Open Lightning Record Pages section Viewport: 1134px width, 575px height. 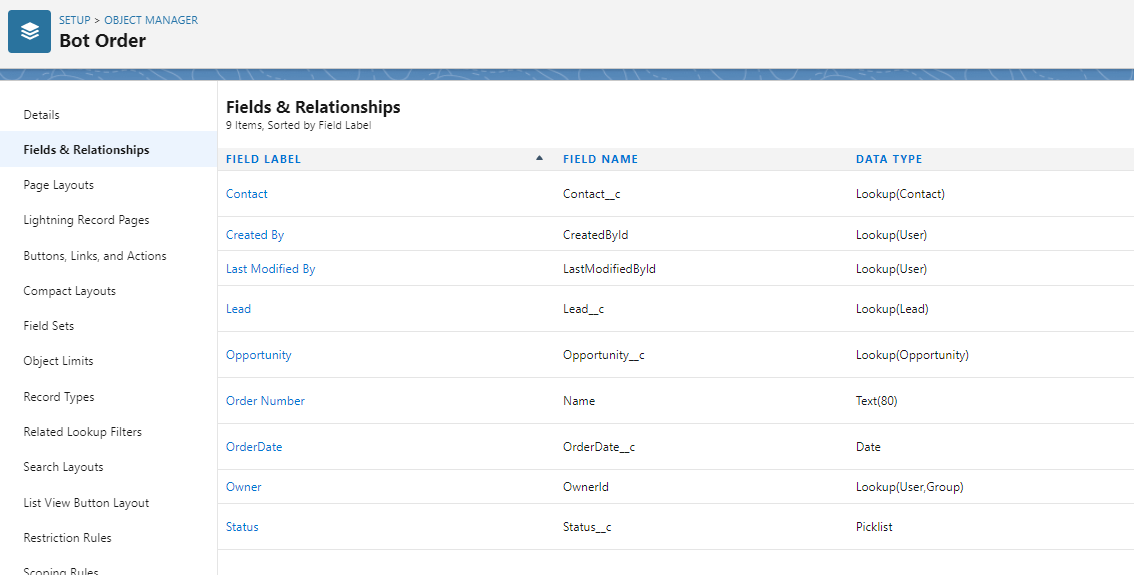coord(86,220)
